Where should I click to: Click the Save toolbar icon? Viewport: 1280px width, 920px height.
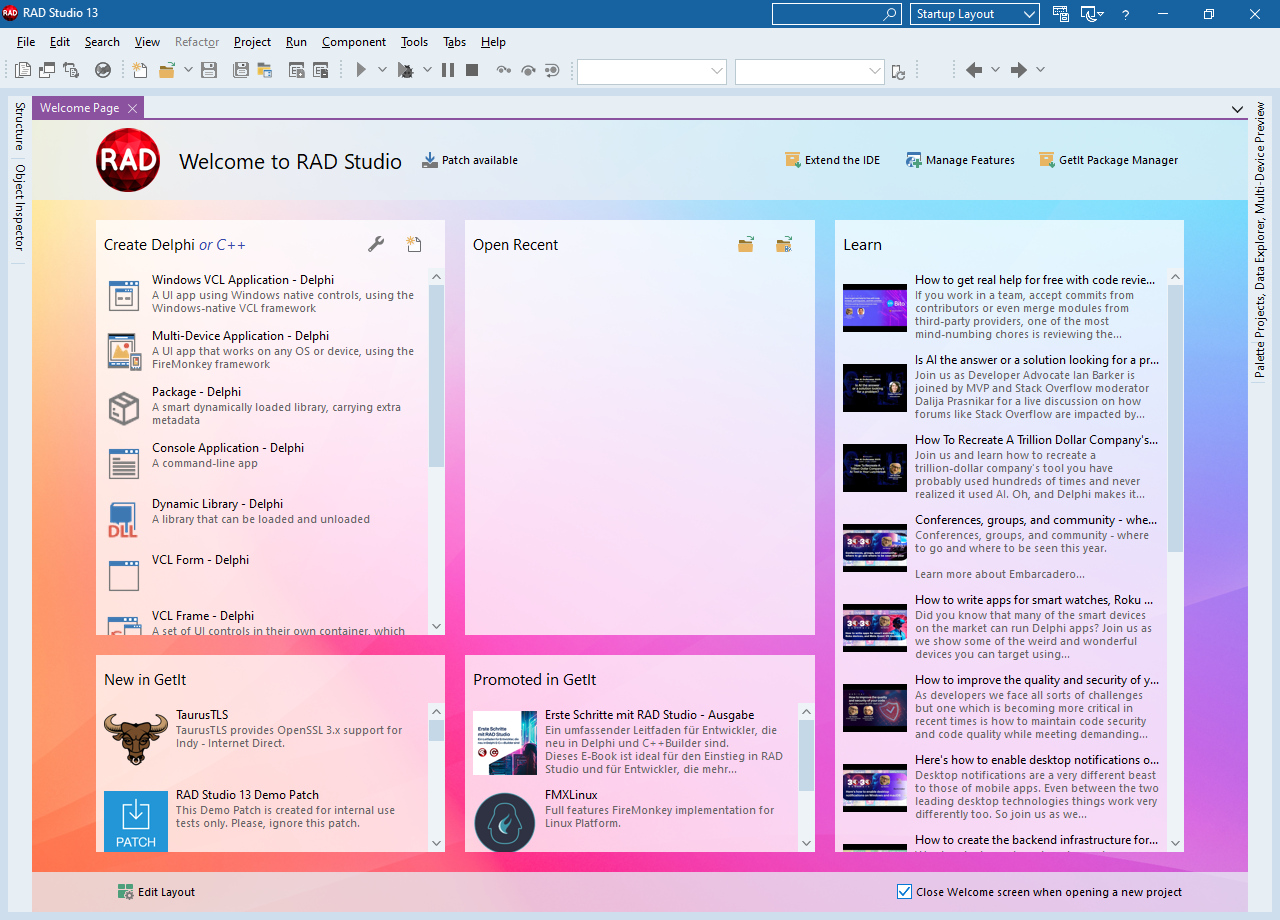209,70
